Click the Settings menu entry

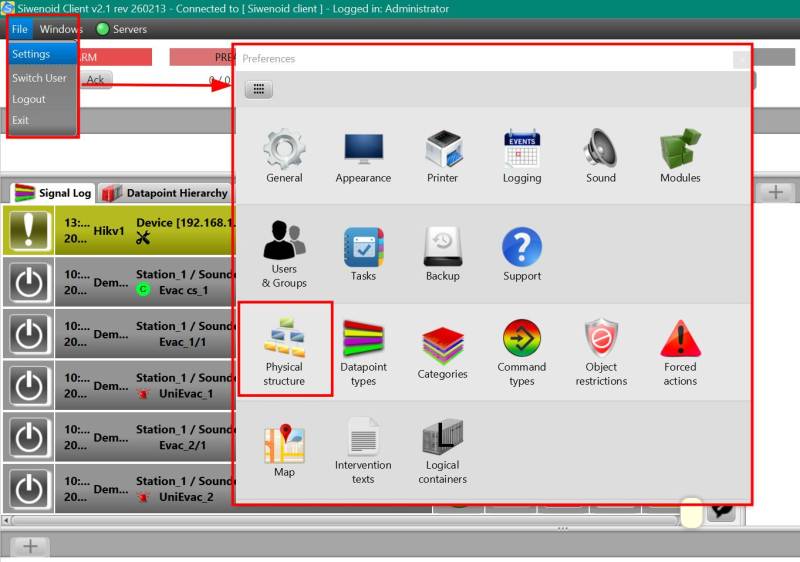(31, 54)
